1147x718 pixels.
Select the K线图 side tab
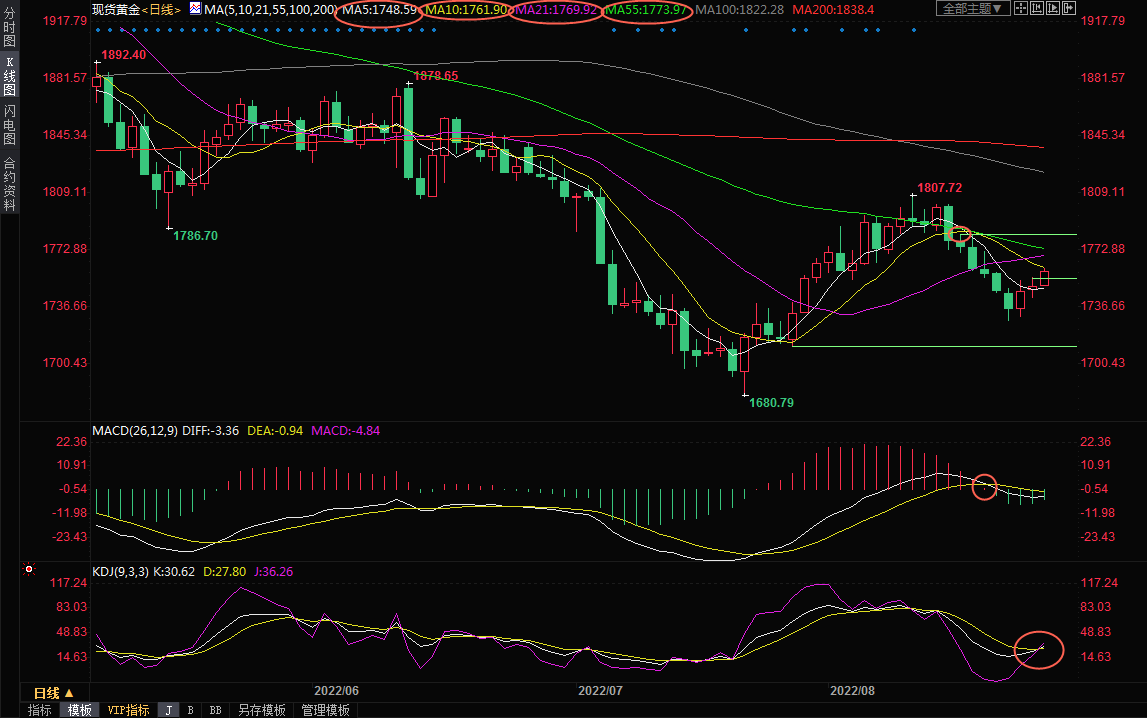pyautogui.click(x=9, y=76)
